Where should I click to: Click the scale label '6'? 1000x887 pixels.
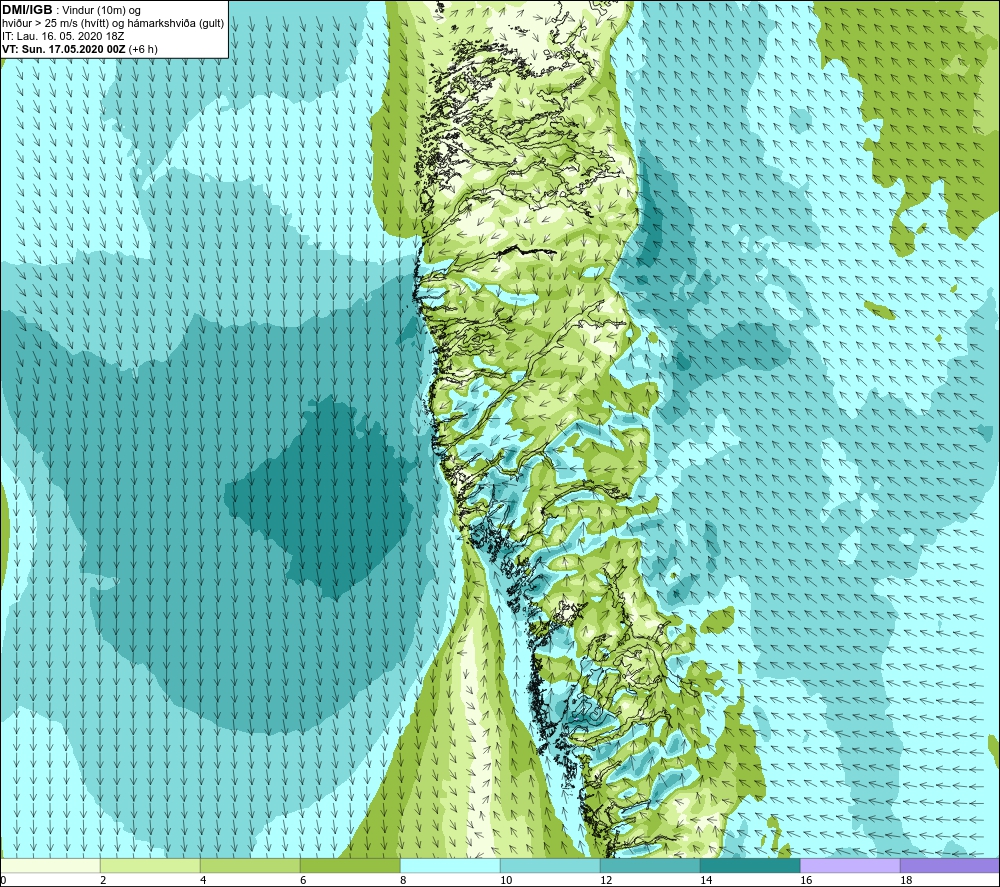click(304, 881)
